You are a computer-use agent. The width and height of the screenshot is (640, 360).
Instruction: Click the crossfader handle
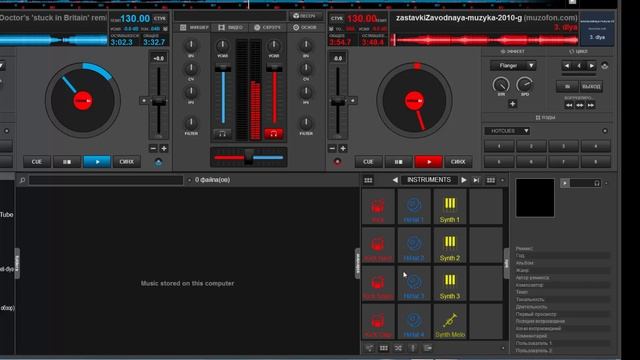[x=249, y=157]
